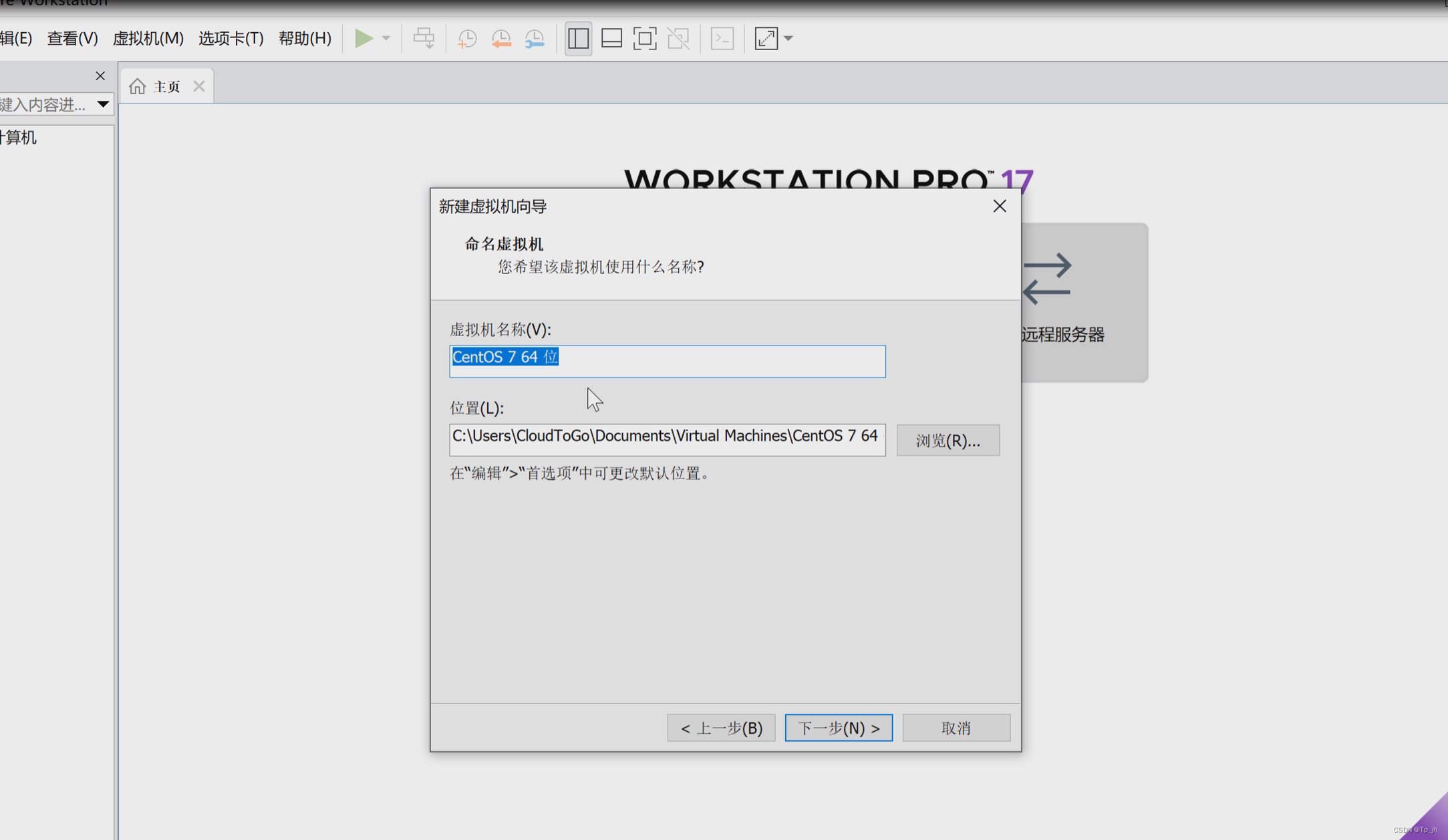Close the 主页 tab
Image resolution: width=1448 pixels, height=840 pixels.
(199, 86)
